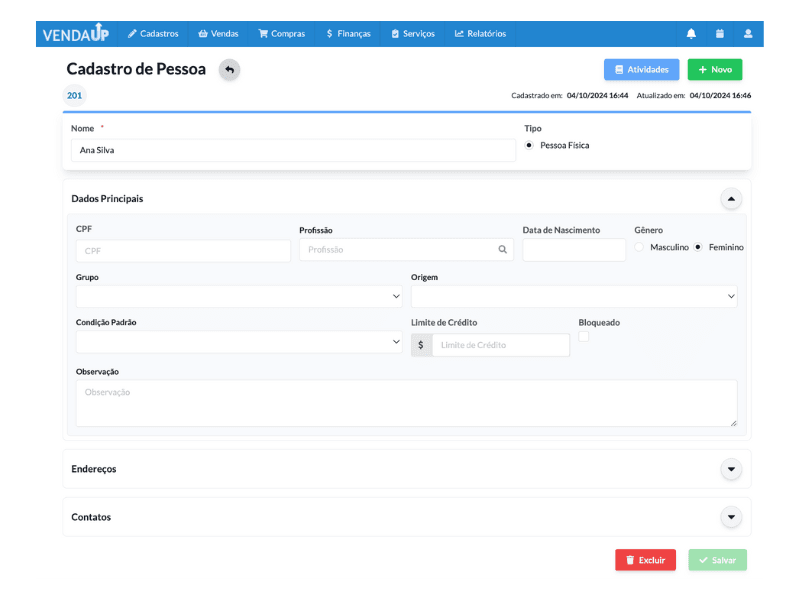Select the Feminino gender option
This screenshot has height=600, width=800.
point(698,247)
